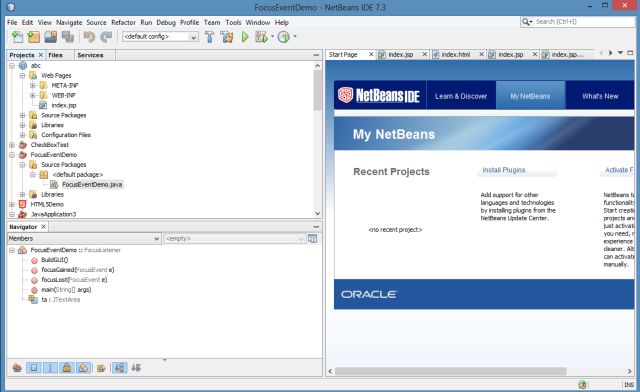640x392 pixels.
Task: Click the Debug Project toolbar icon
Action: (262, 37)
